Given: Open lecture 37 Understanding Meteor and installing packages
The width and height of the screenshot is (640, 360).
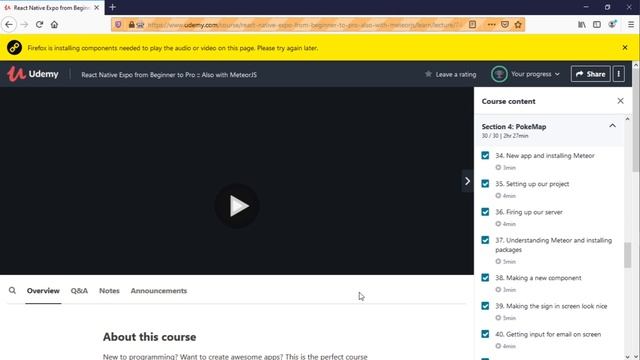Looking at the screenshot, I should 553,244.
